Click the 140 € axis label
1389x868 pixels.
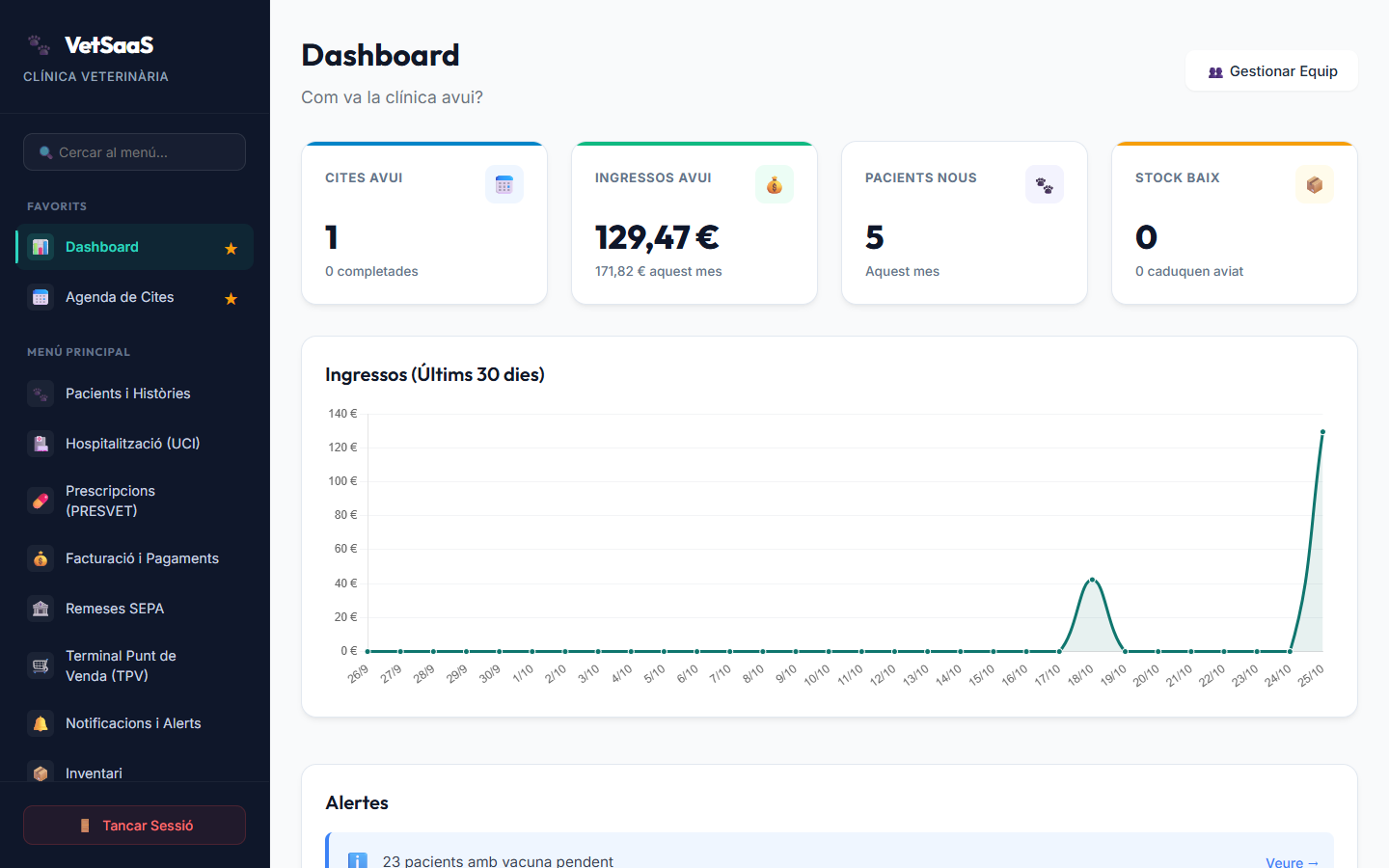[342, 414]
